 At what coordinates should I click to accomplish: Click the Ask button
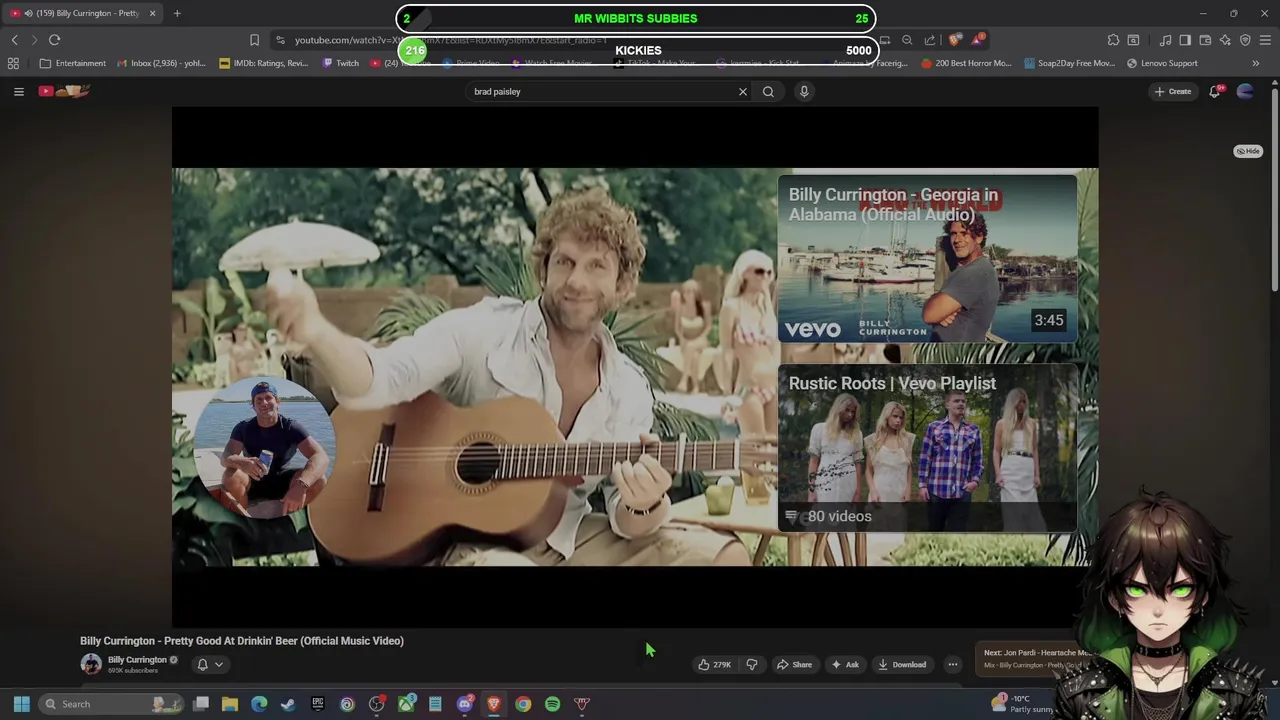point(845,664)
